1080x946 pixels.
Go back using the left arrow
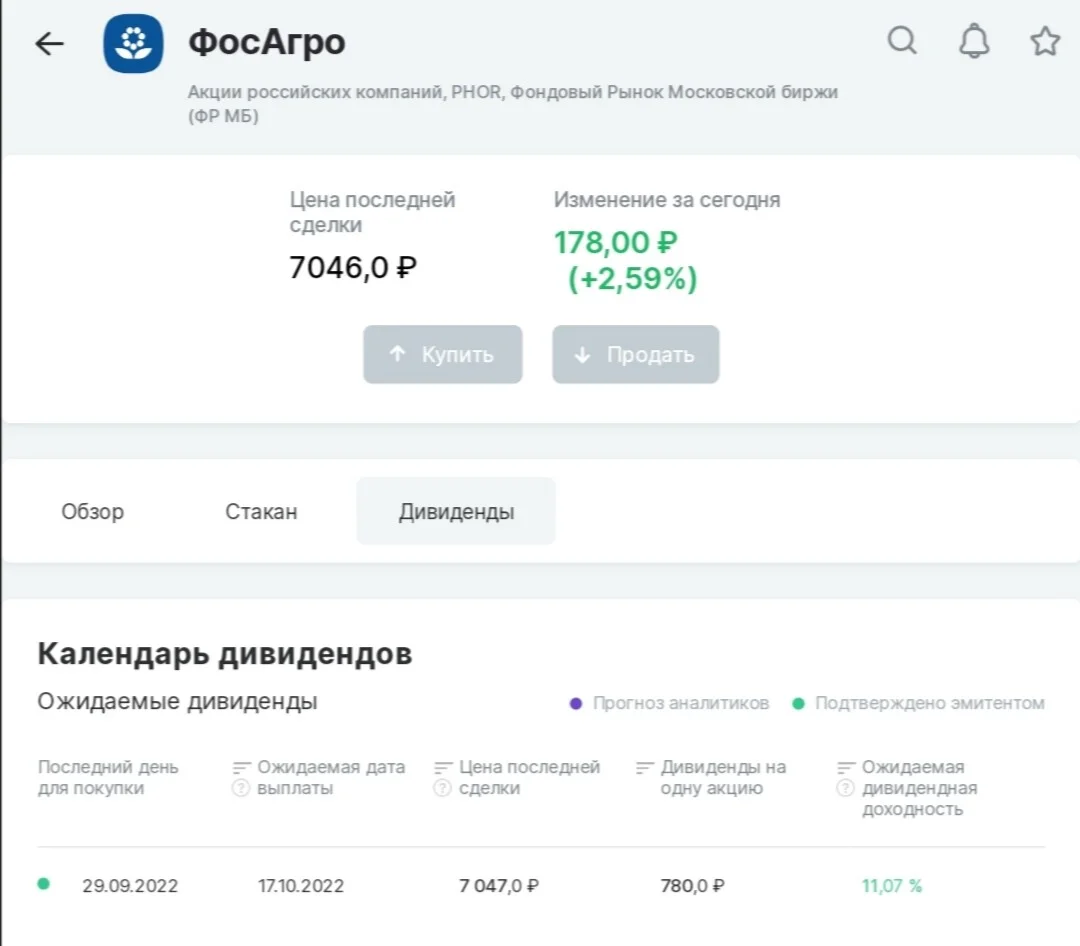point(49,43)
